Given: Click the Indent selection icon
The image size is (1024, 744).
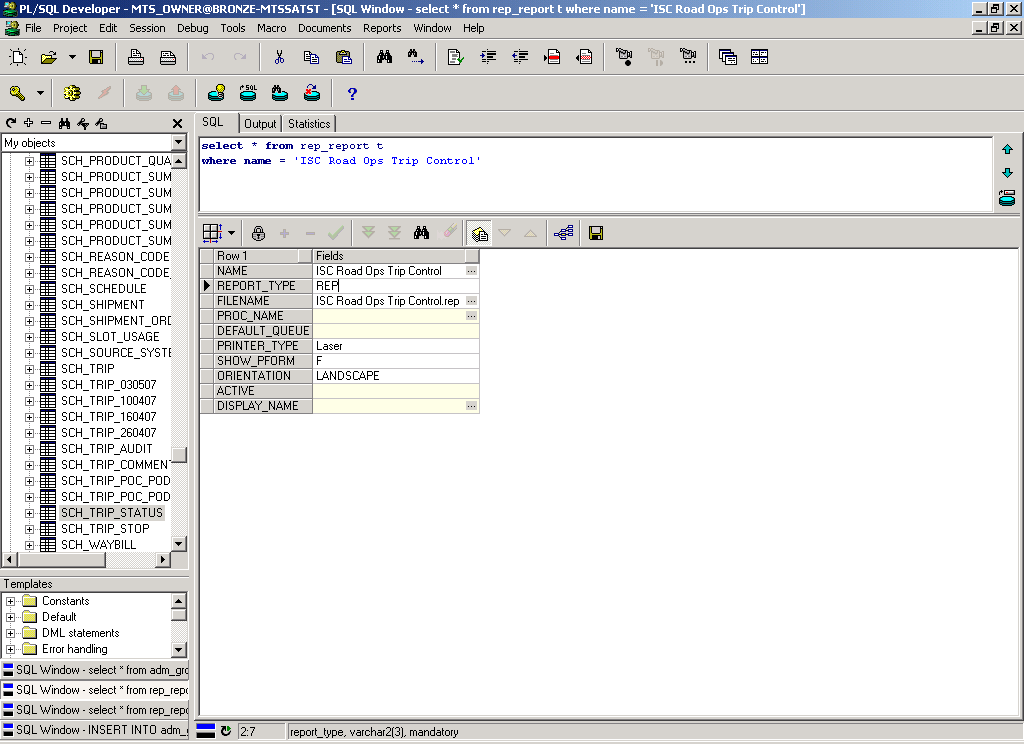Looking at the screenshot, I should pyautogui.click(x=488, y=57).
